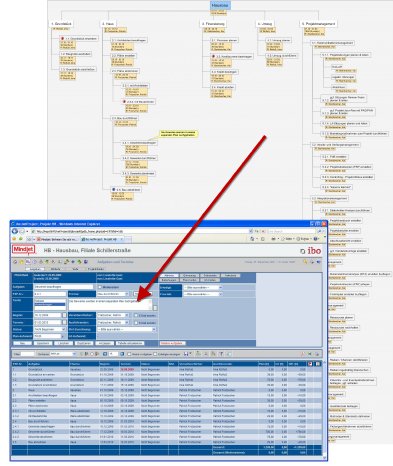Click the yellow callout note in mind map

[179, 134]
